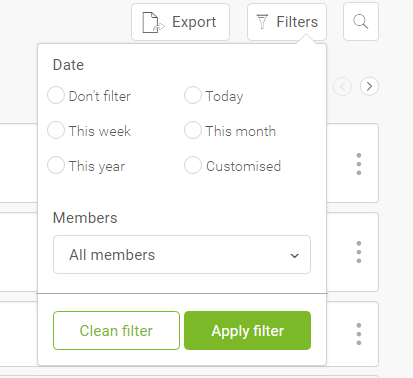Open the first row's three-dot menu
Screen dimensions: 413x378
359,164
